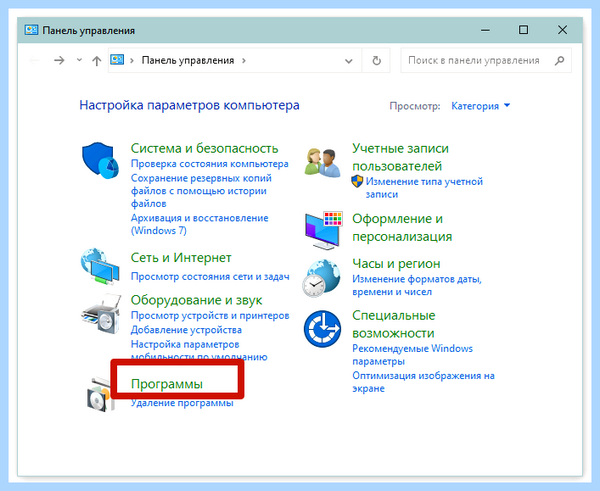The width and height of the screenshot is (600, 491).
Task: Click the Control Panel icon in title bar
Action: [x=31, y=30]
